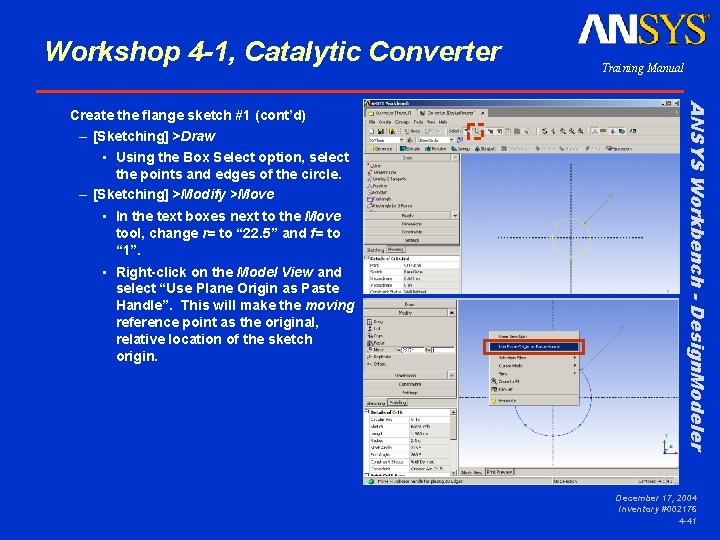Image resolution: width=720 pixels, height=540 pixels.
Task: Open the Tools menu in upper screenshot
Action: (418, 122)
